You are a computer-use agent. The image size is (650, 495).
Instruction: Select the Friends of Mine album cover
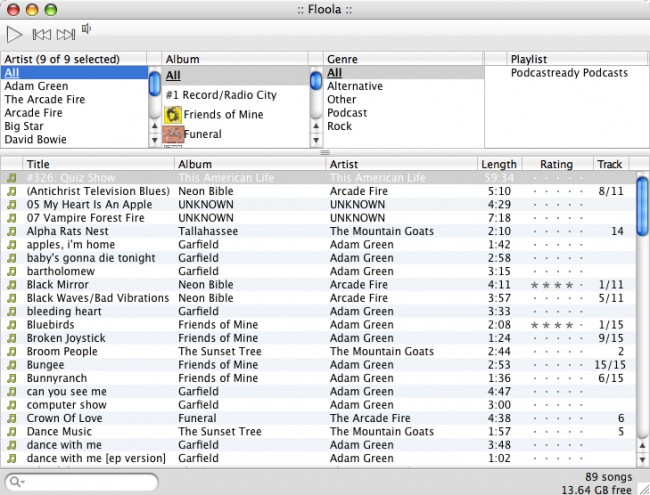(x=172, y=115)
